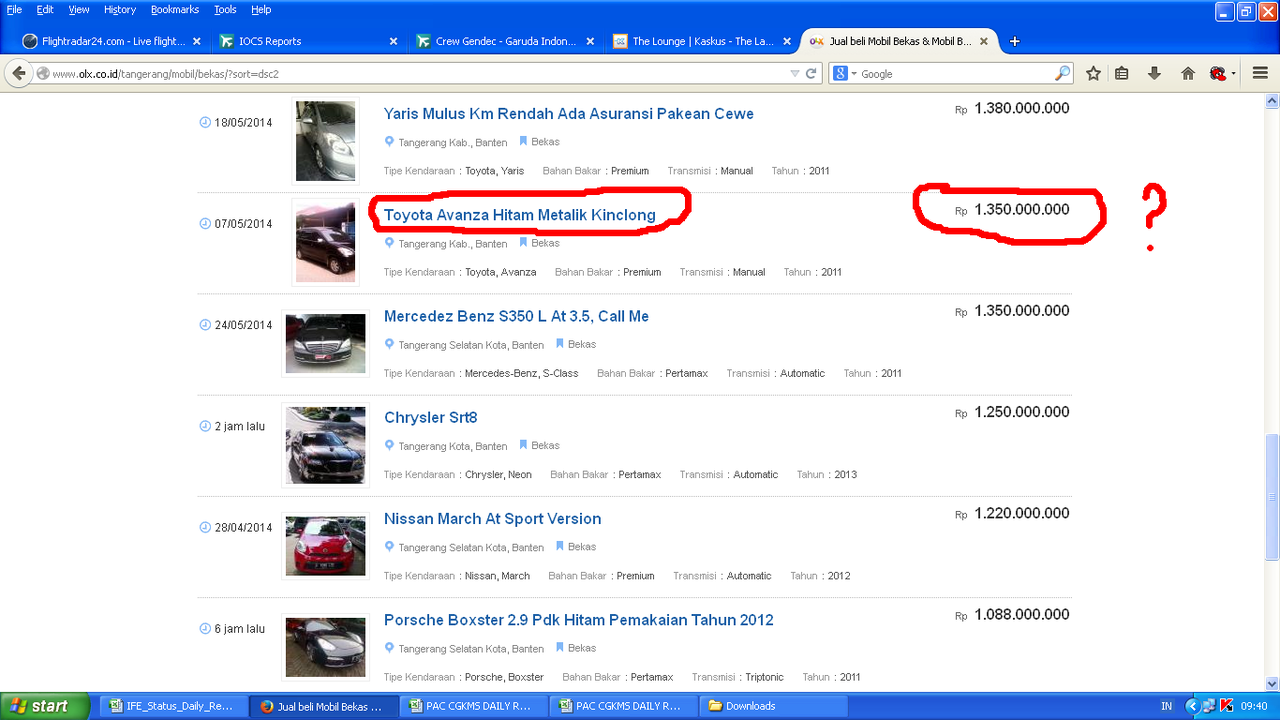Open Nissan March At Sport Version listing
1280x720 pixels.
click(x=493, y=519)
